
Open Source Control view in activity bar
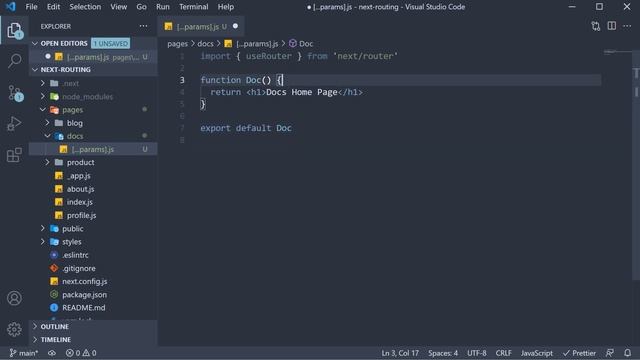coord(15,93)
